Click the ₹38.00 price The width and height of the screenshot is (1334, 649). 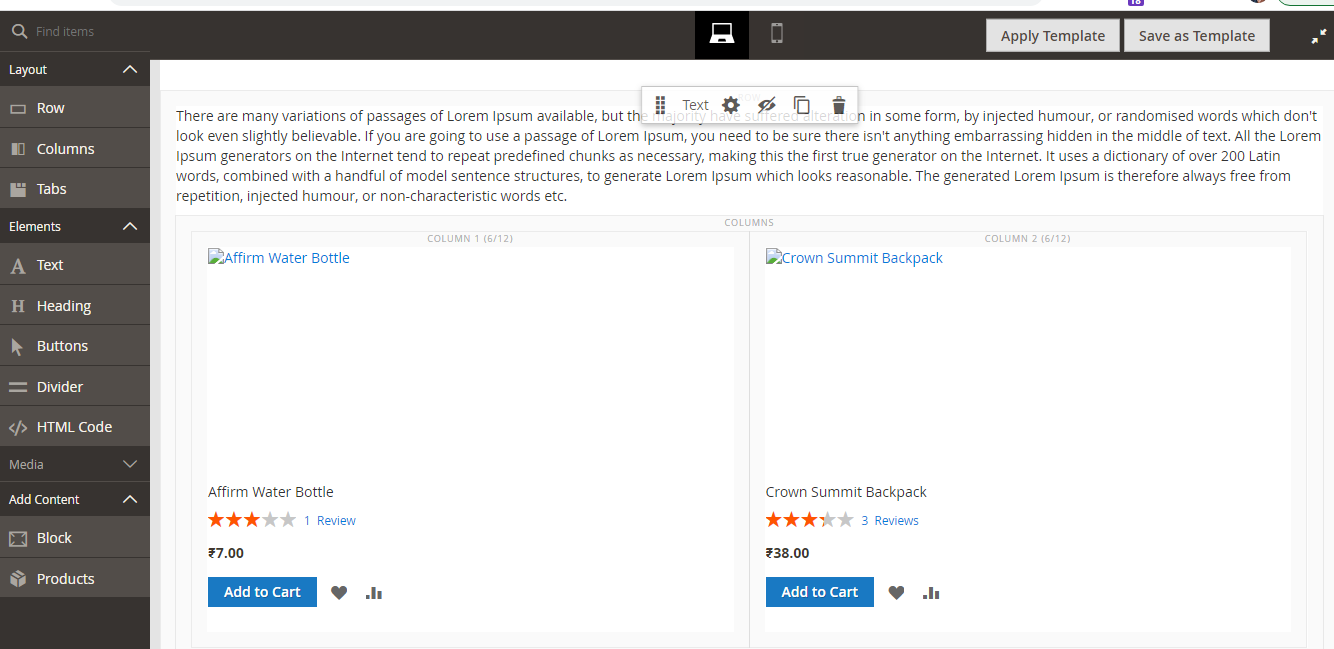tap(788, 553)
